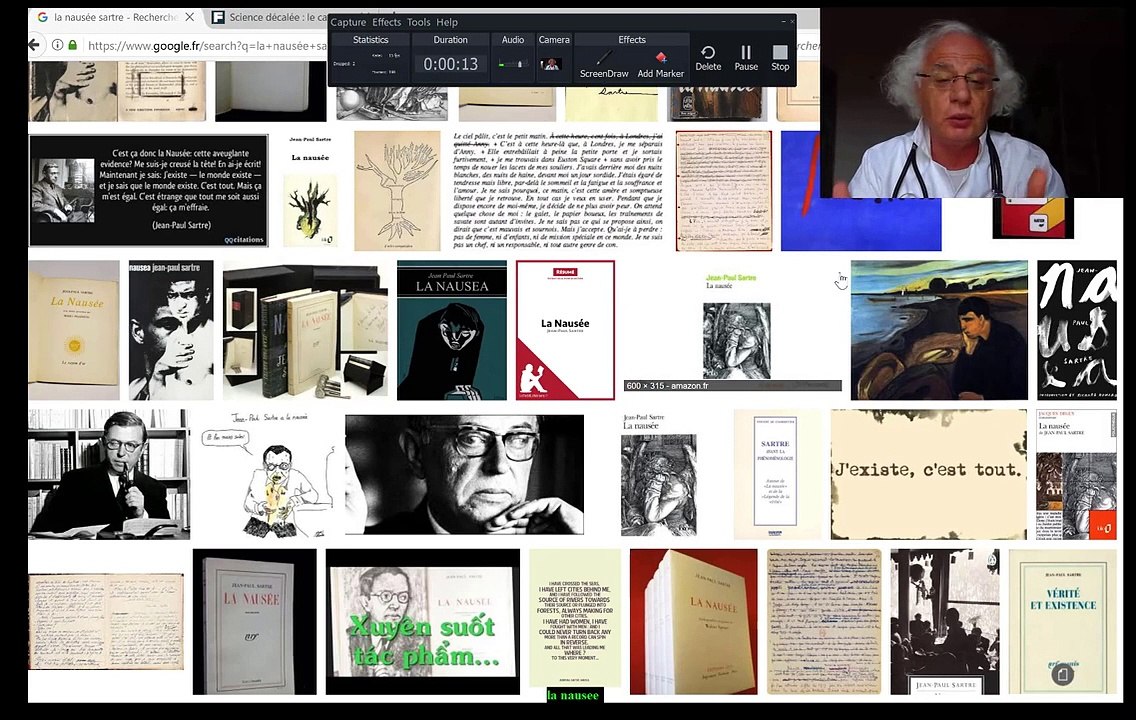Open the 'nausea jean-paul sartre' black and white cover
This screenshot has height=720, width=1136.
(x=171, y=330)
